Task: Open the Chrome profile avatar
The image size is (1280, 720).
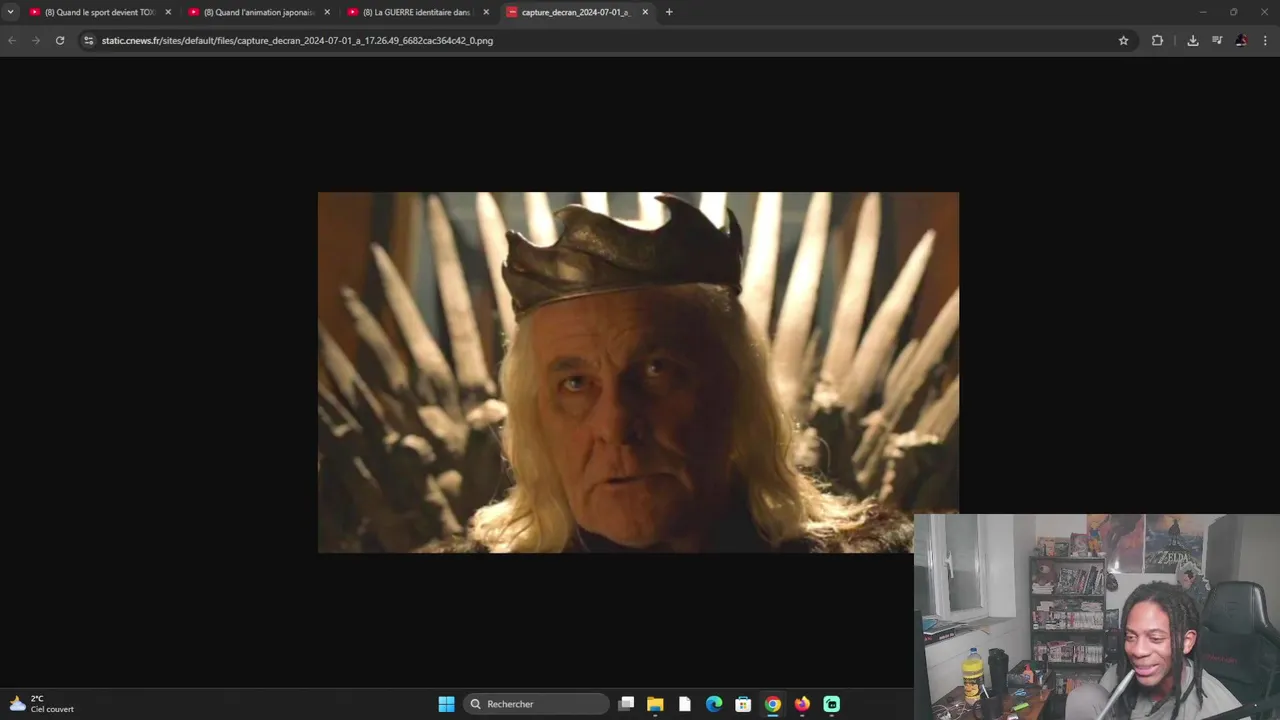Action: (x=1241, y=41)
